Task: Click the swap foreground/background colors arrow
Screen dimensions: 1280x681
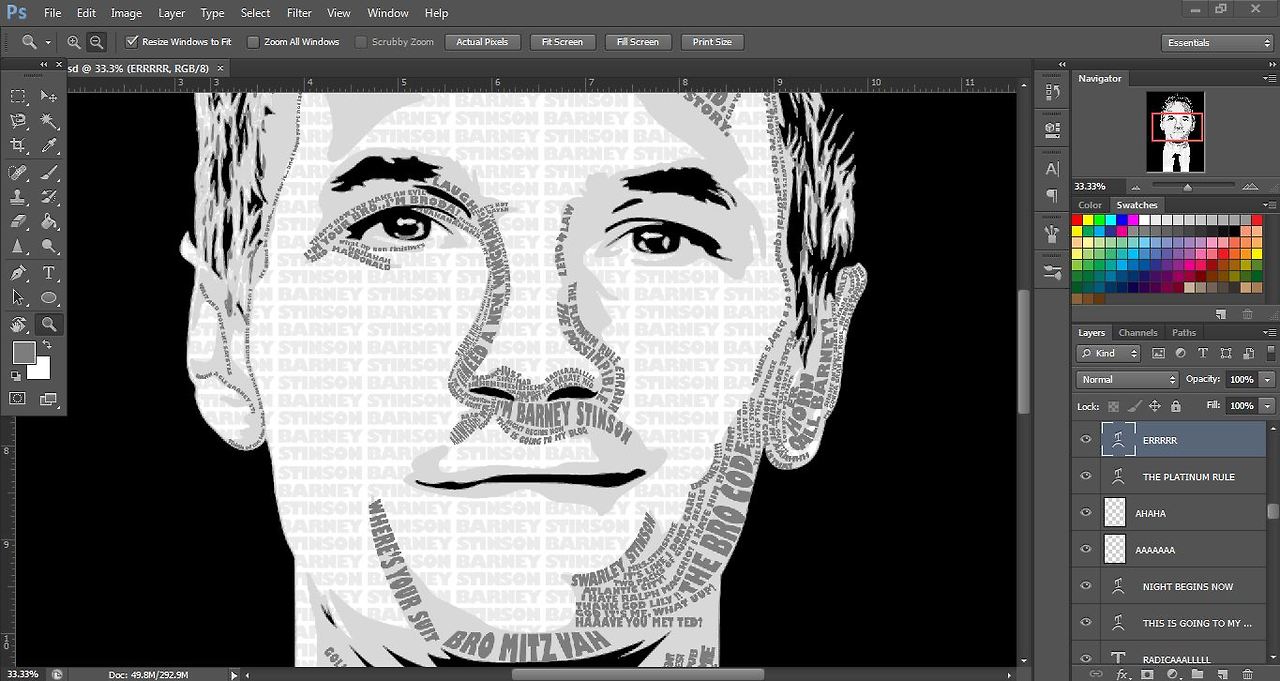Action: click(x=47, y=344)
